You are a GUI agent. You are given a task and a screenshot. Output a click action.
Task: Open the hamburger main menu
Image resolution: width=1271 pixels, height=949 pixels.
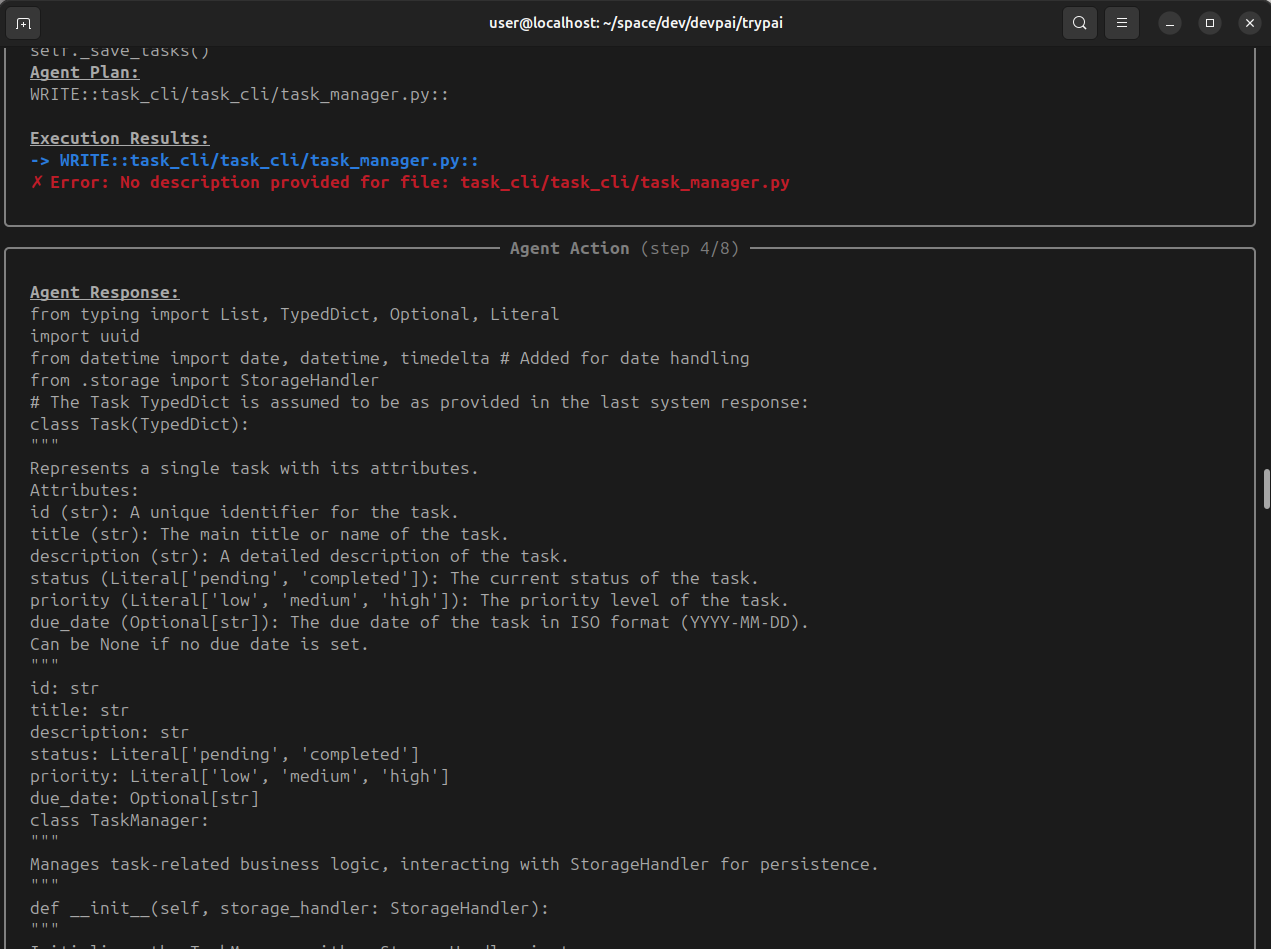[x=1123, y=23]
